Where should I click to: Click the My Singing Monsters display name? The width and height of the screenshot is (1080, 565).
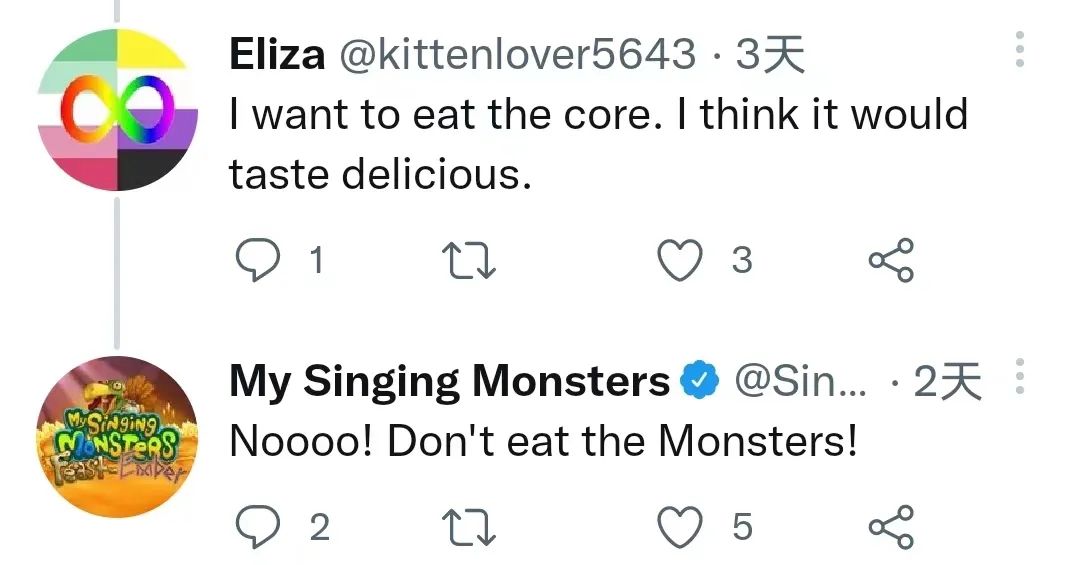[x=449, y=381]
